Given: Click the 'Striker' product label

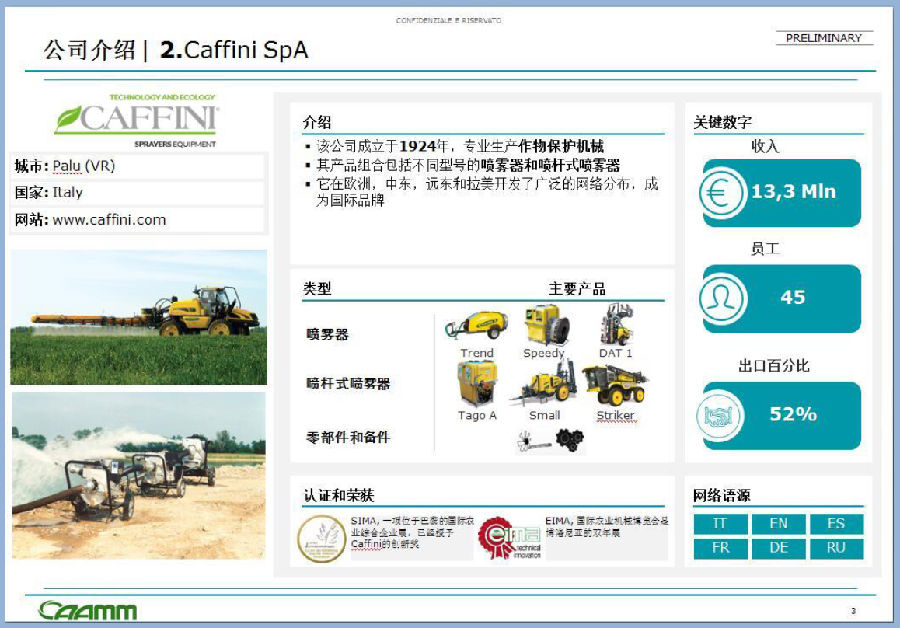Looking at the screenshot, I should point(615,415).
